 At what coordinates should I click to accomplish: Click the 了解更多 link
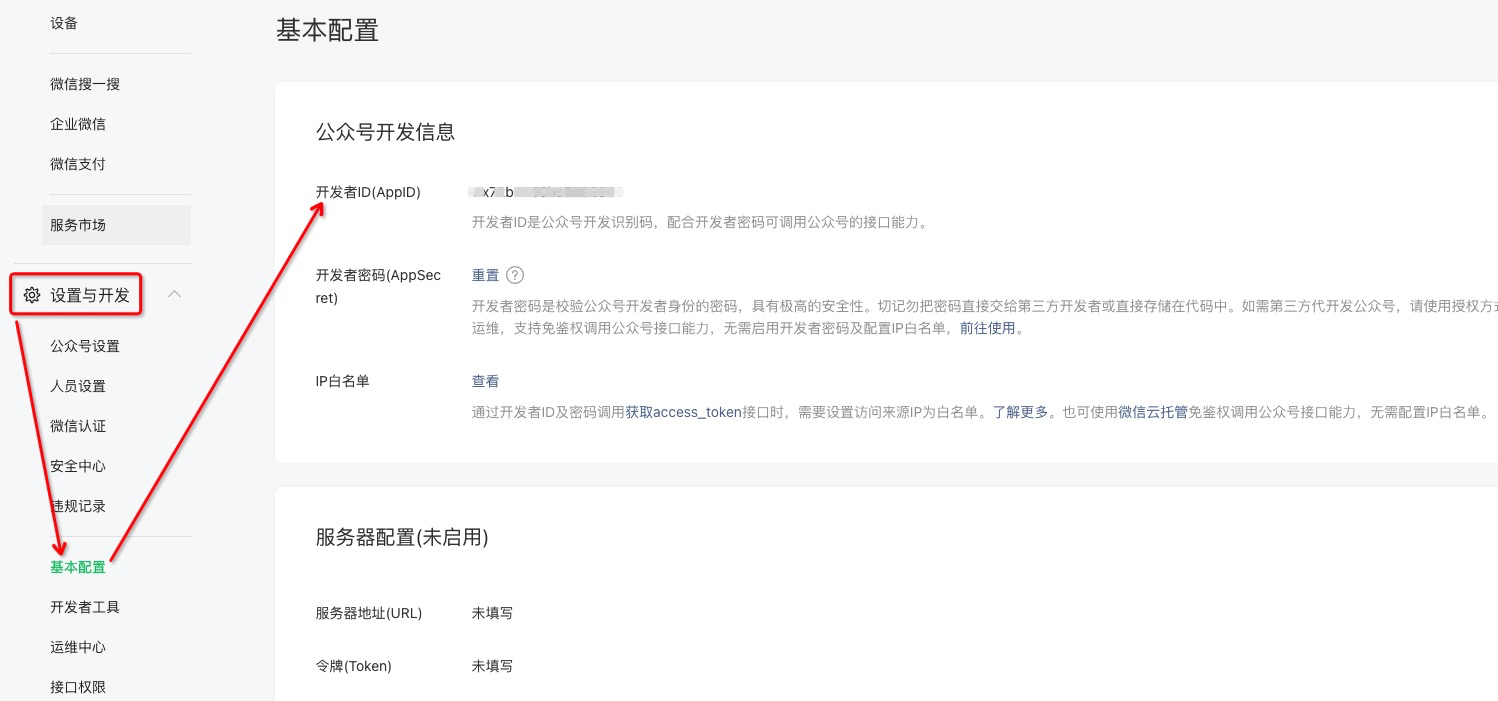click(1020, 411)
